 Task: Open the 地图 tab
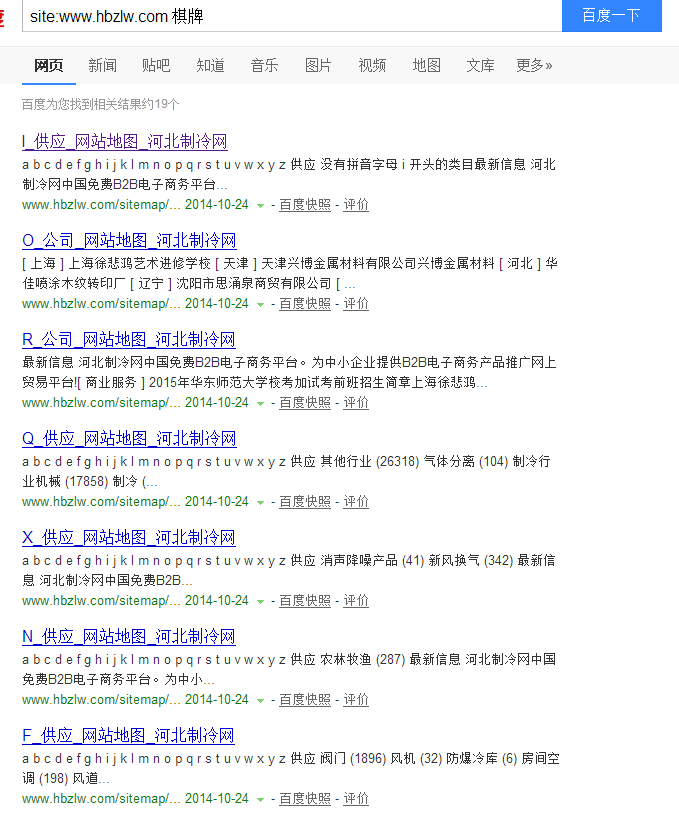(x=426, y=66)
